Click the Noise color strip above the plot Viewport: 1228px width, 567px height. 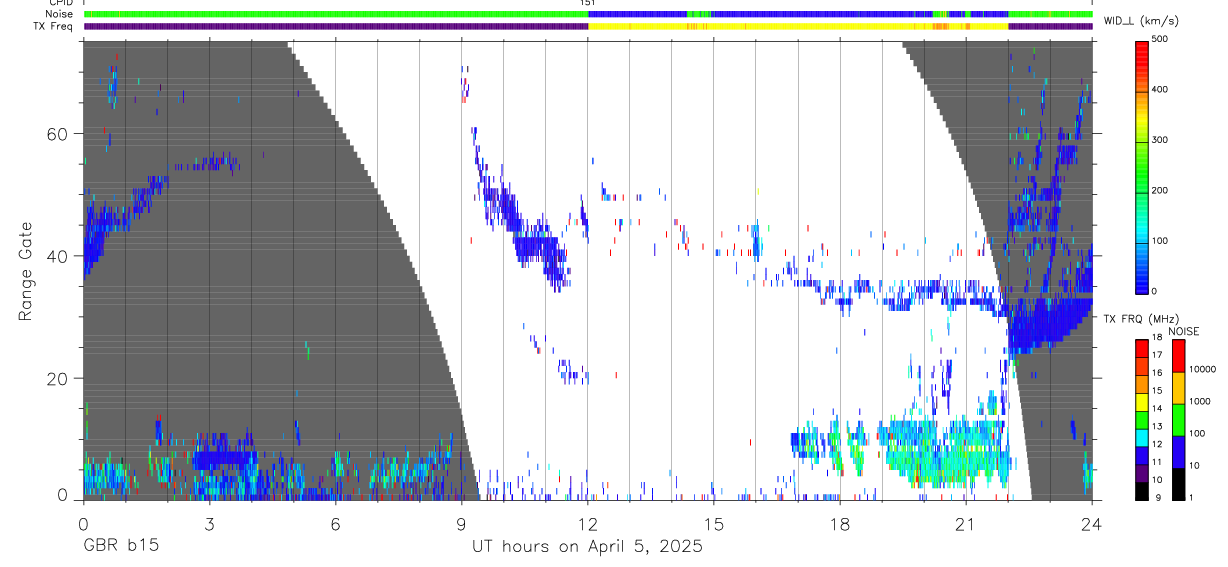click(x=588, y=14)
